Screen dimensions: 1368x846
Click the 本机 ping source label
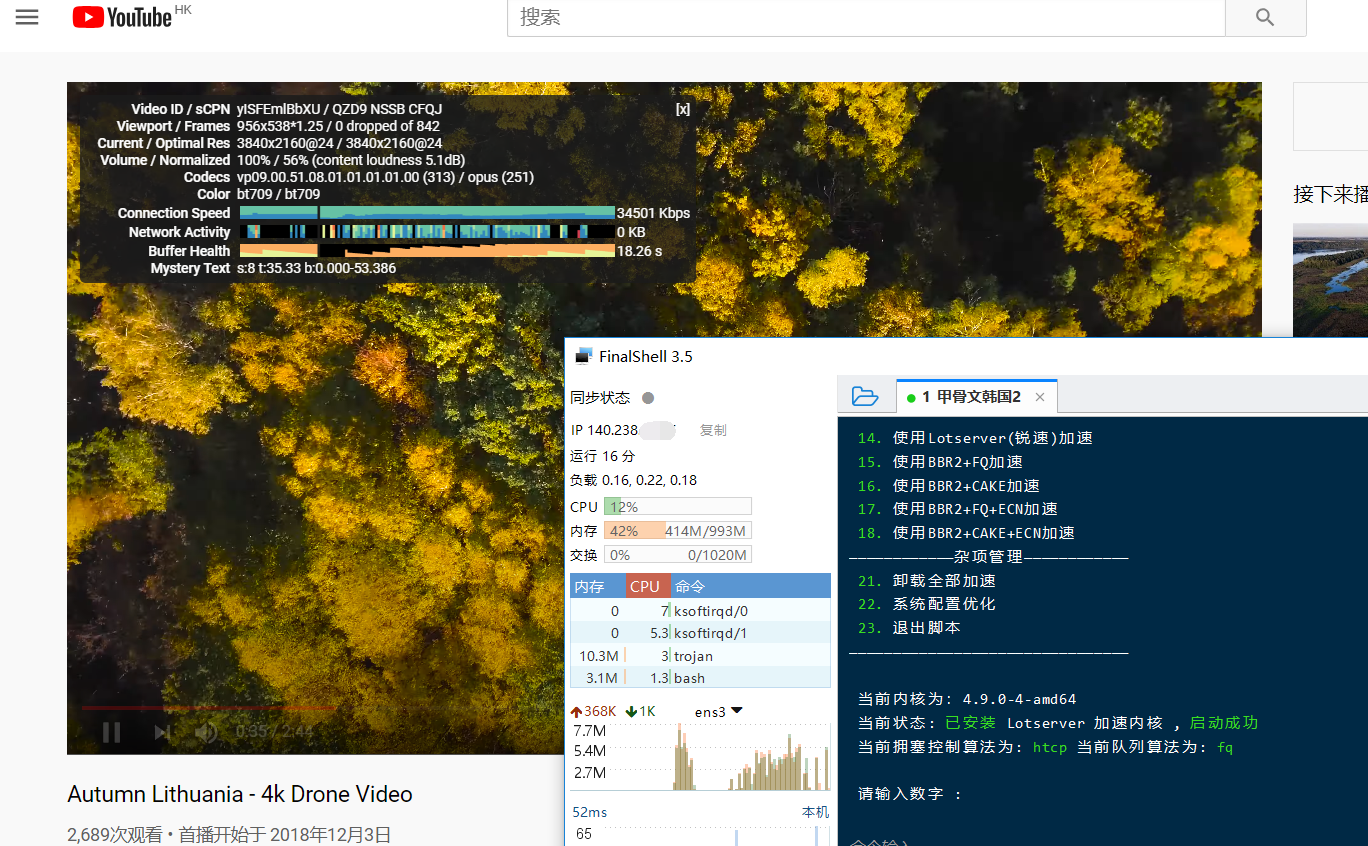pos(815,812)
